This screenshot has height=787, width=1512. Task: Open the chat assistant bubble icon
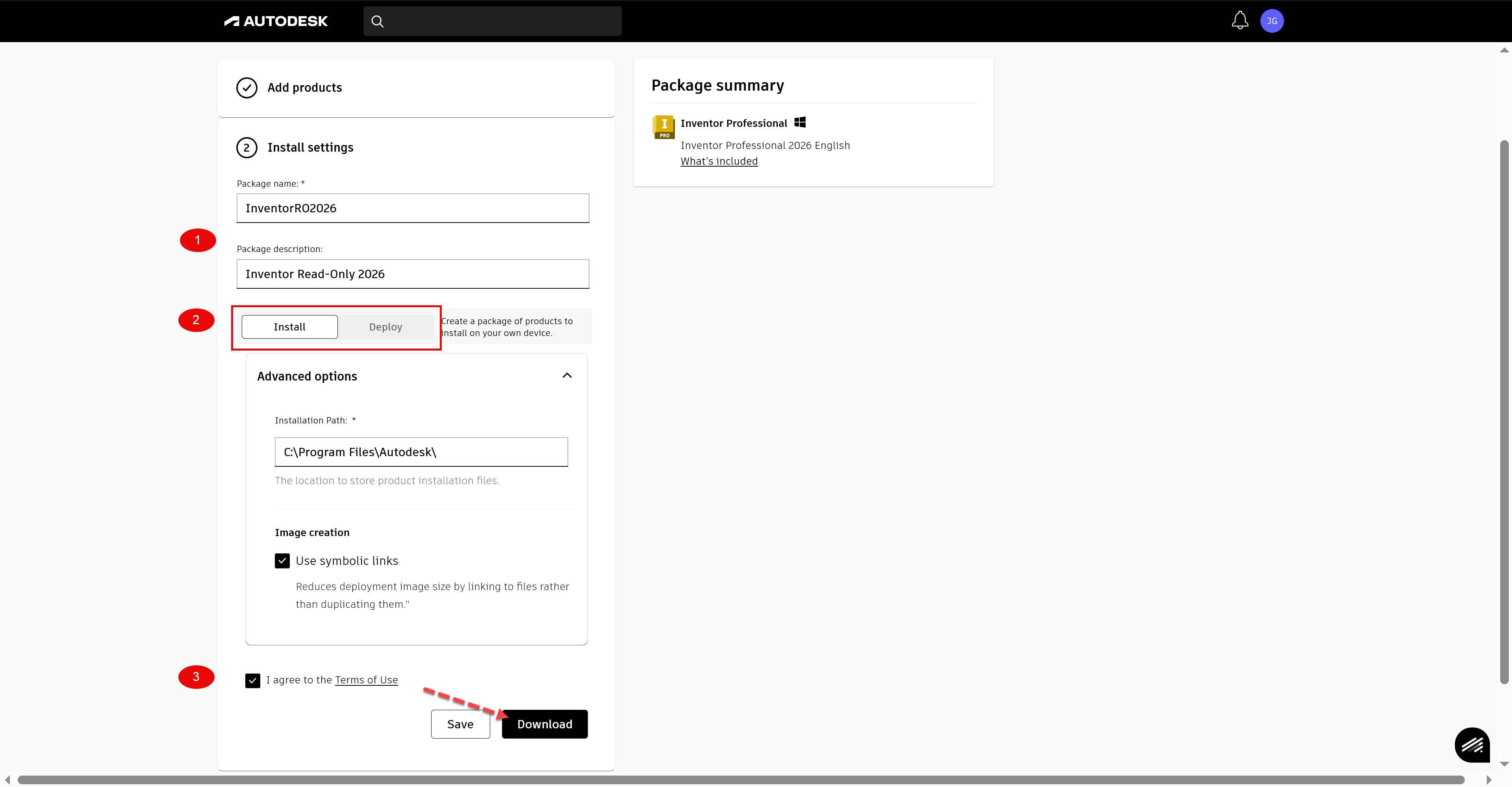pos(1472,745)
